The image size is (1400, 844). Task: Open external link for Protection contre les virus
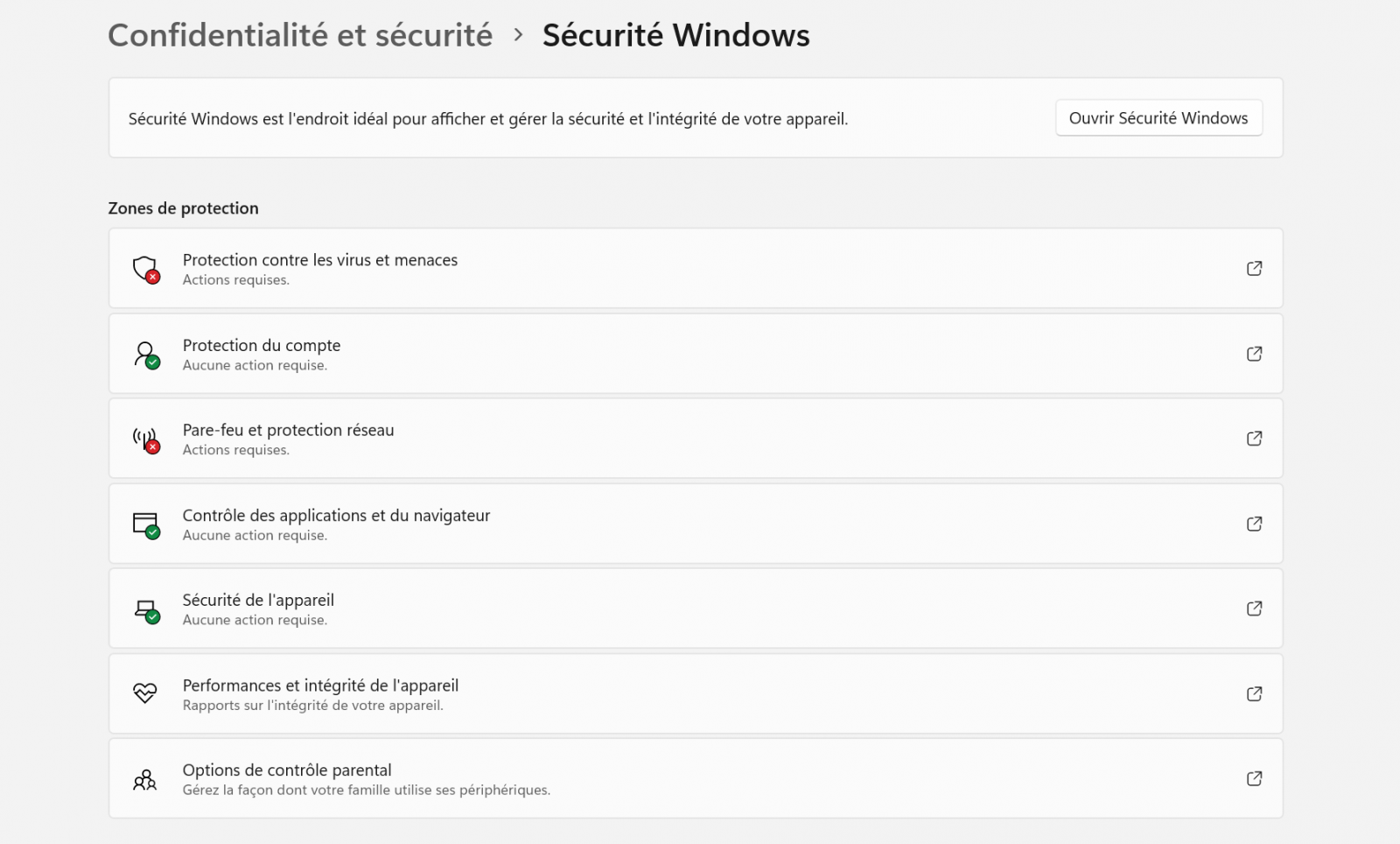[1254, 269]
